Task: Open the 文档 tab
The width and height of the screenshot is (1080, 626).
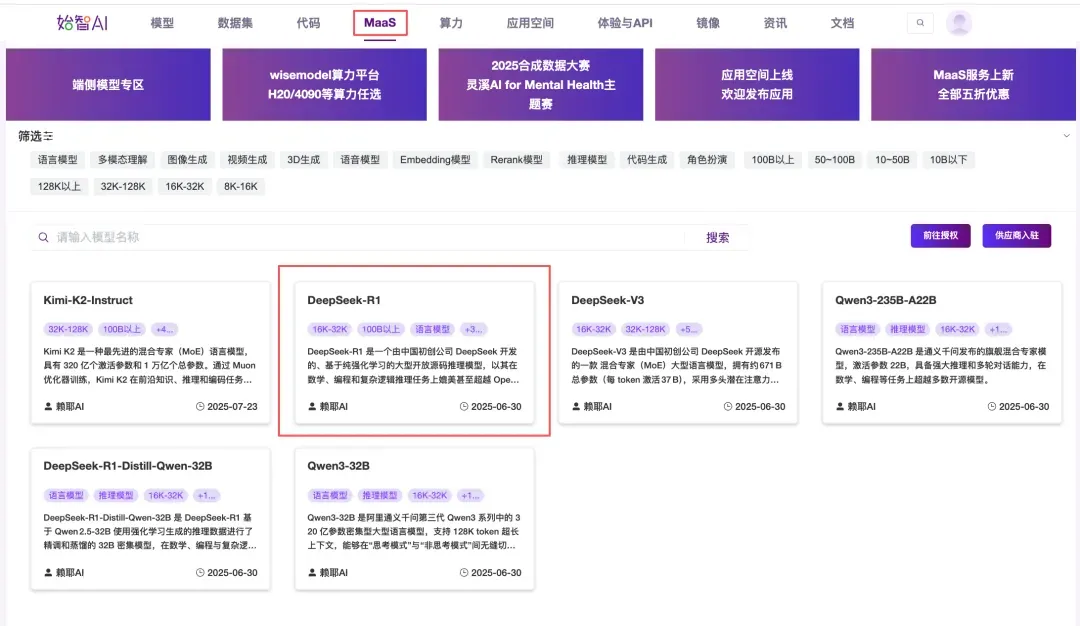Action: click(x=842, y=23)
